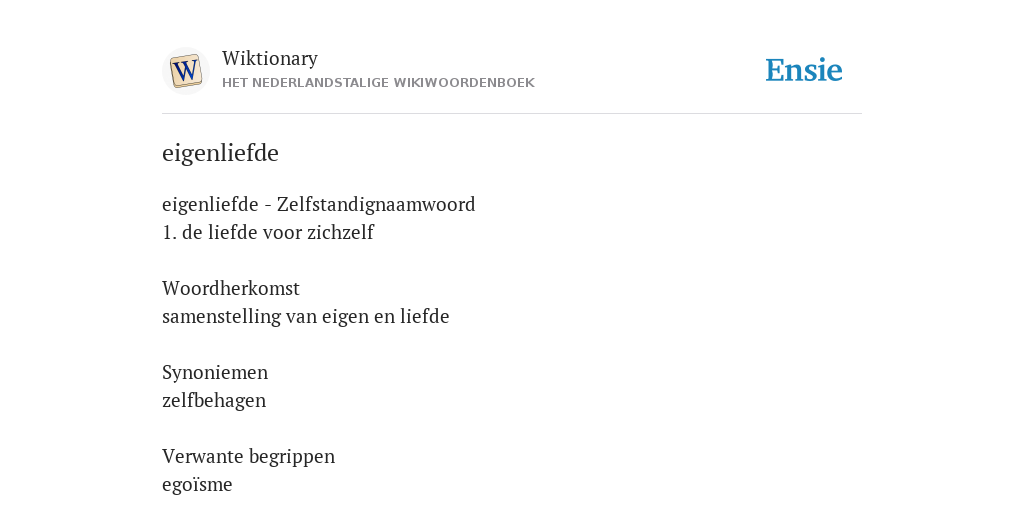Viewport: 1024px width, 512px height.
Task: Open the related term 'egoïsme'
Action: (x=197, y=485)
